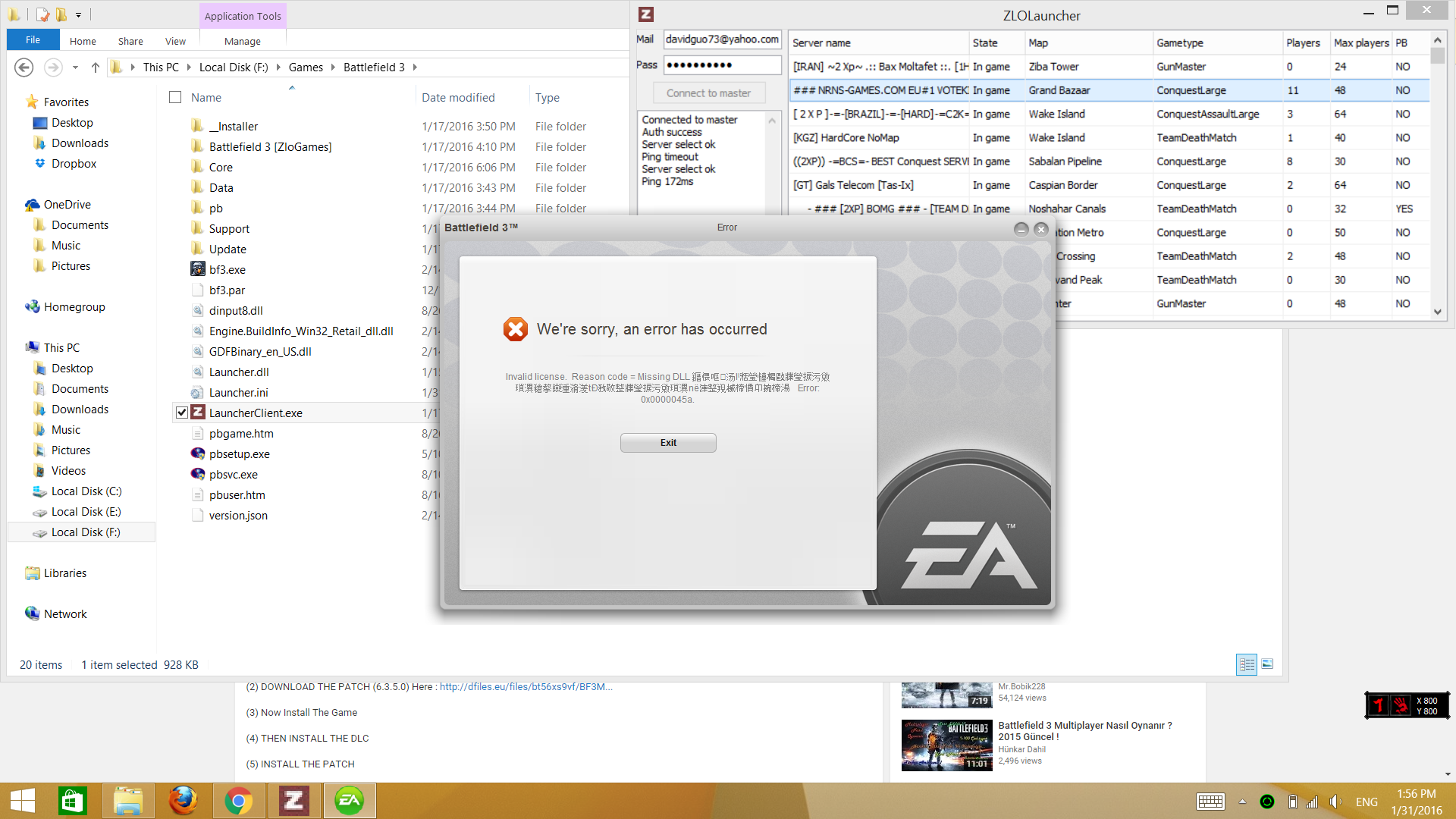
Task: Select the bf3.exe file icon
Action: point(198,269)
